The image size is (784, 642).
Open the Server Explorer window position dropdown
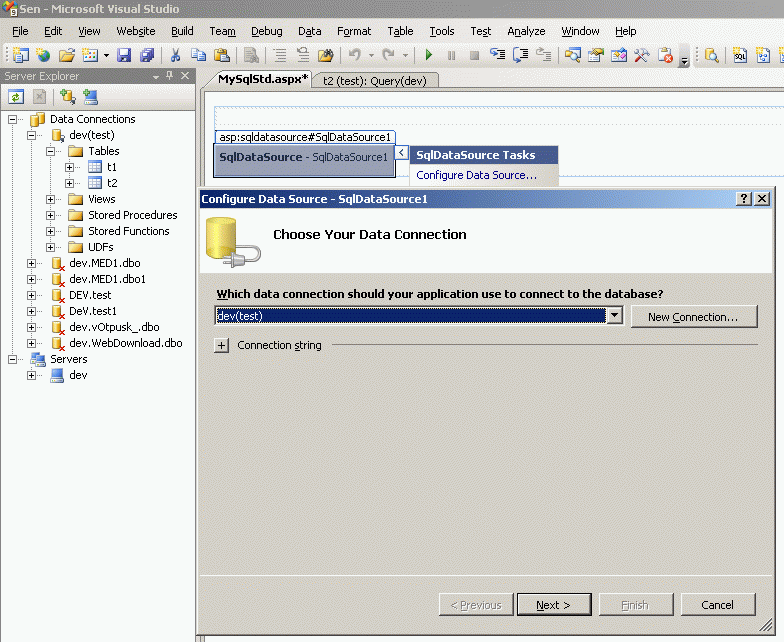[x=156, y=76]
